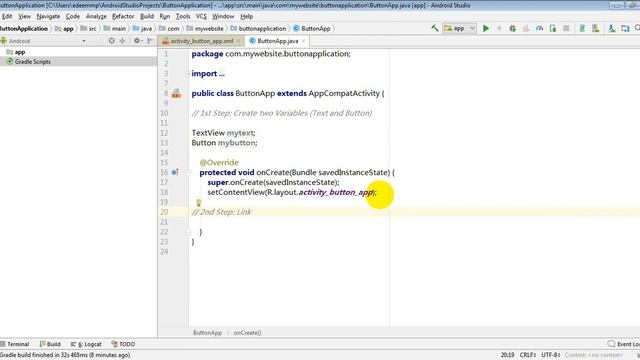Viewport: 640px width, 360px height.
Task: Attach debugger to Android process icon
Action: 553,28
